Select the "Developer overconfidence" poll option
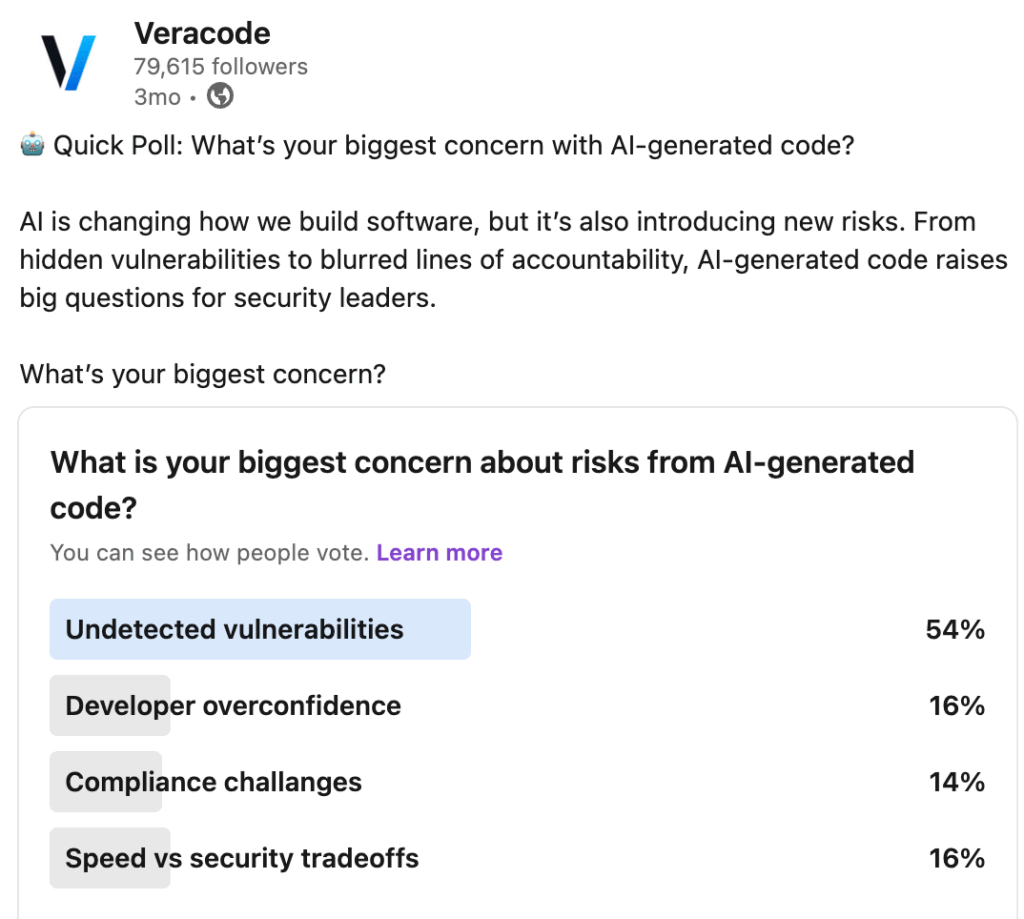The height and width of the screenshot is (919, 1024). click(x=233, y=706)
